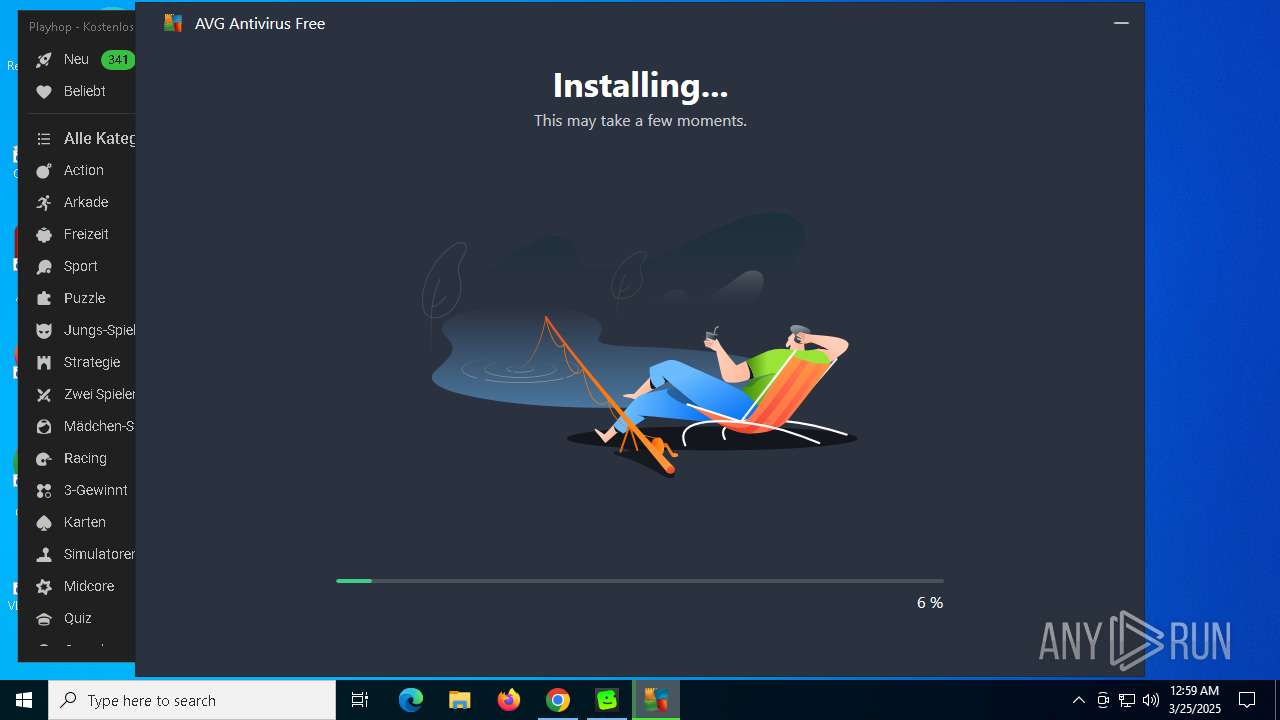Click the installation progress bar
This screenshot has height=720, width=1280.
point(640,581)
